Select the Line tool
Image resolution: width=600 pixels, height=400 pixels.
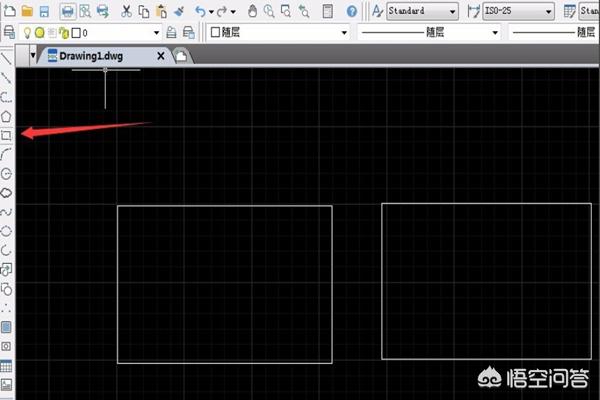6,60
